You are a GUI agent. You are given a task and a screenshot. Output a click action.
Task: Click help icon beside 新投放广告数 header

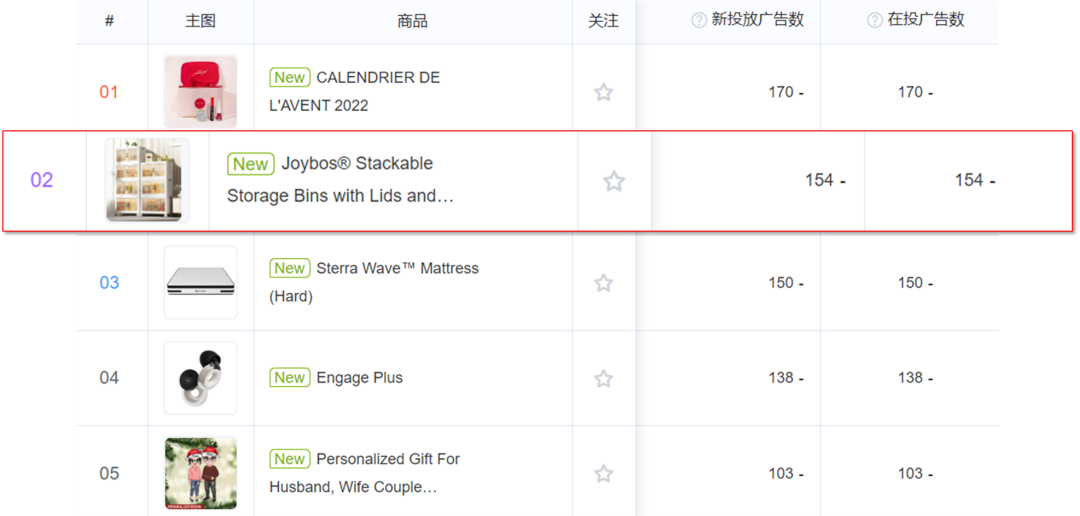[x=698, y=21]
